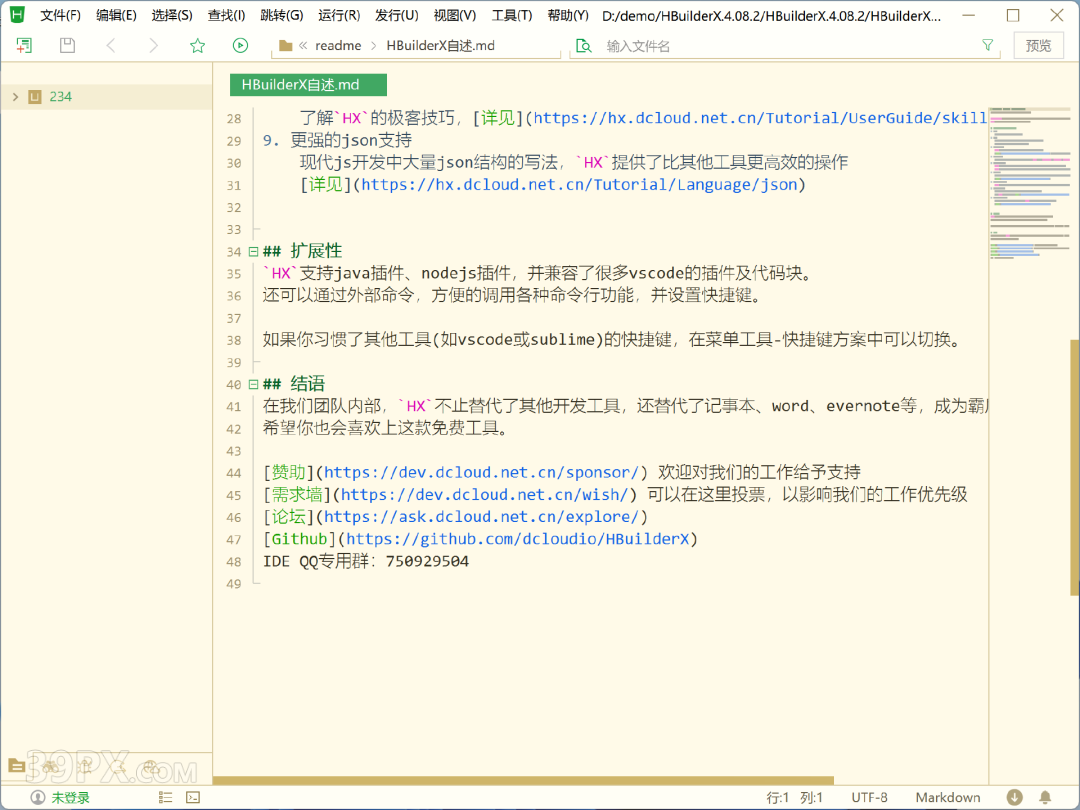Click the Tutorial/Language/json URL on line 31
This screenshot has height=810, width=1080.
(x=579, y=185)
